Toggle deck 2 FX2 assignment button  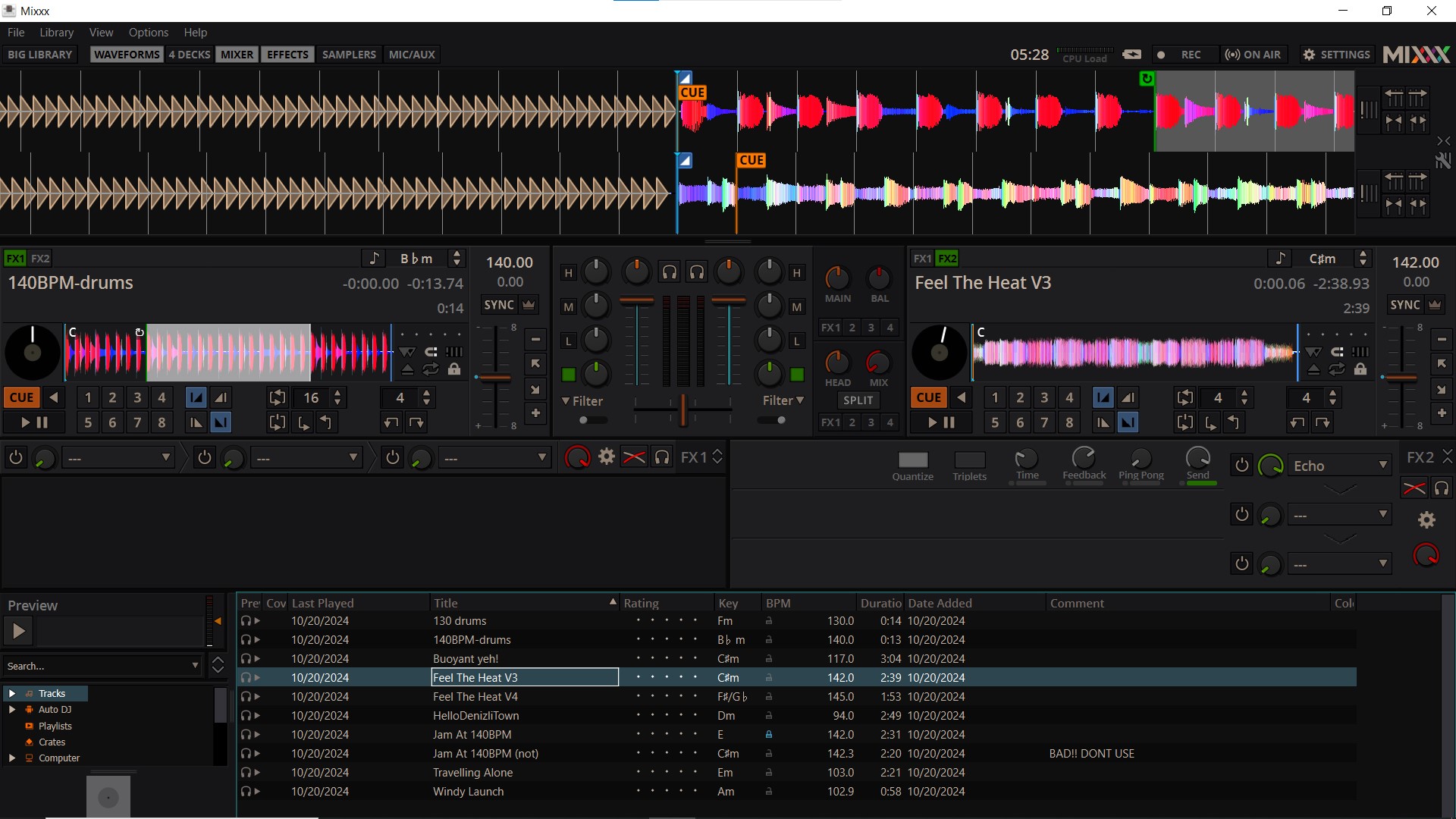pos(947,259)
